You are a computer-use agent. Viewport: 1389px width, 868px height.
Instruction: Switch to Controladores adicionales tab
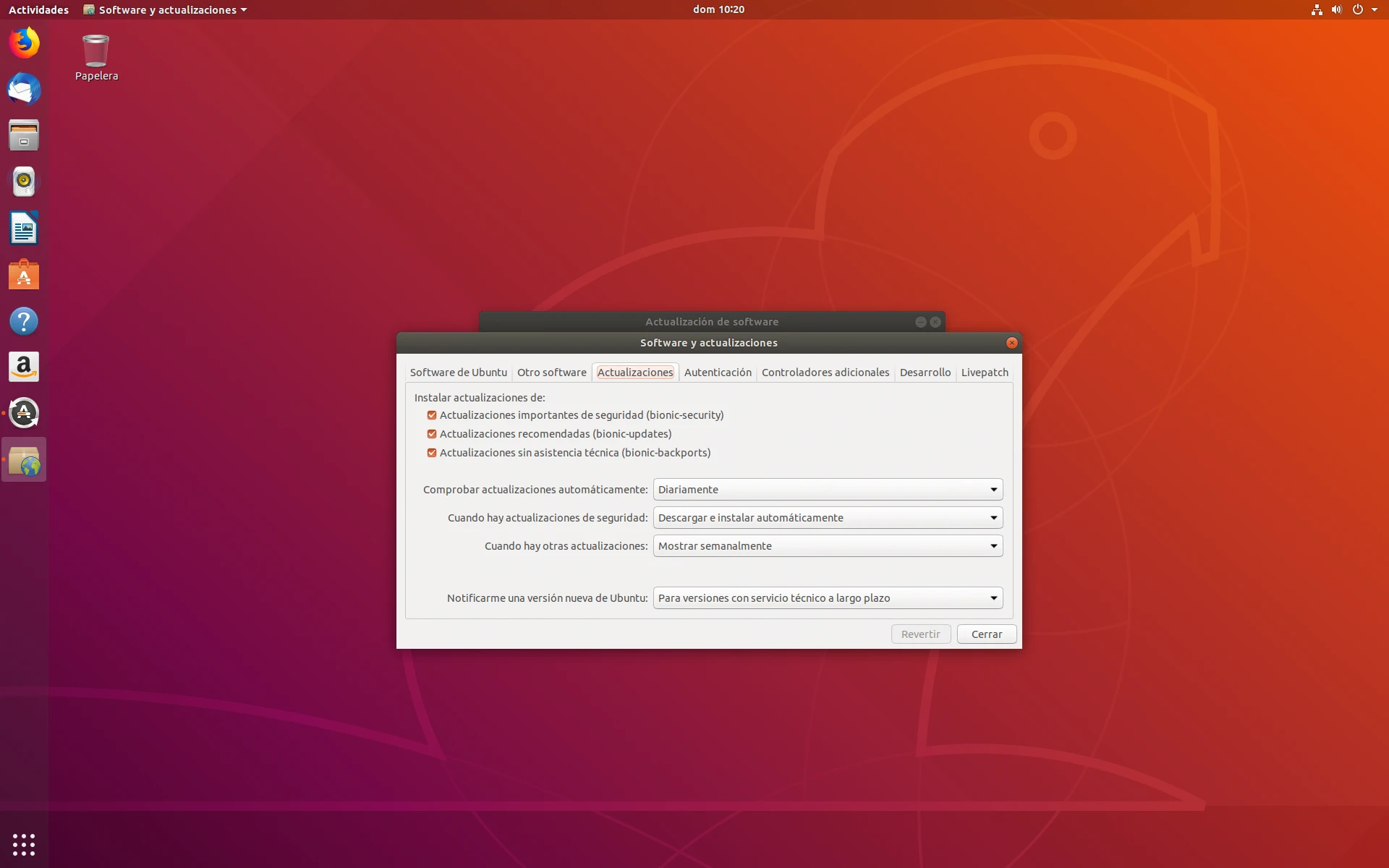click(825, 373)
